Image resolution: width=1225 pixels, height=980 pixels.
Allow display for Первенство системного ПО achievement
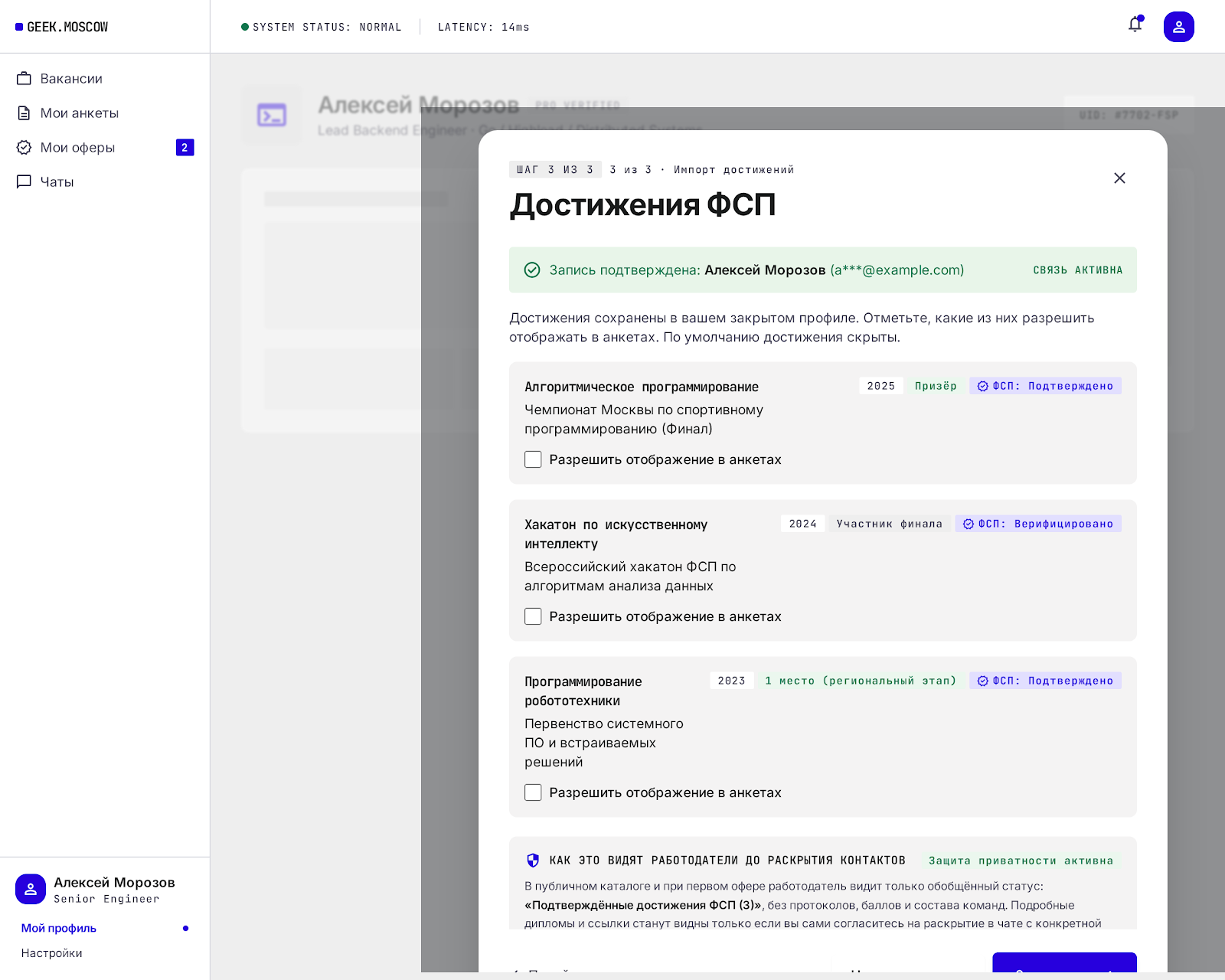pos(533,792)
